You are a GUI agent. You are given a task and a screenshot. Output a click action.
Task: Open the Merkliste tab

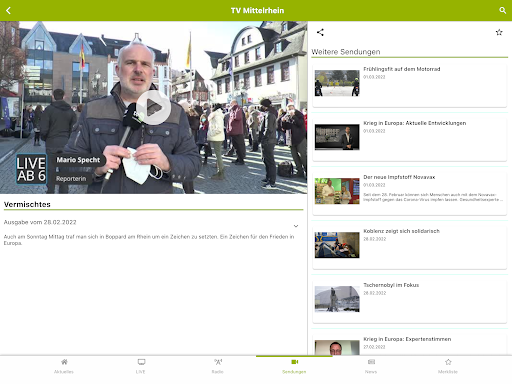pos(448,366)
